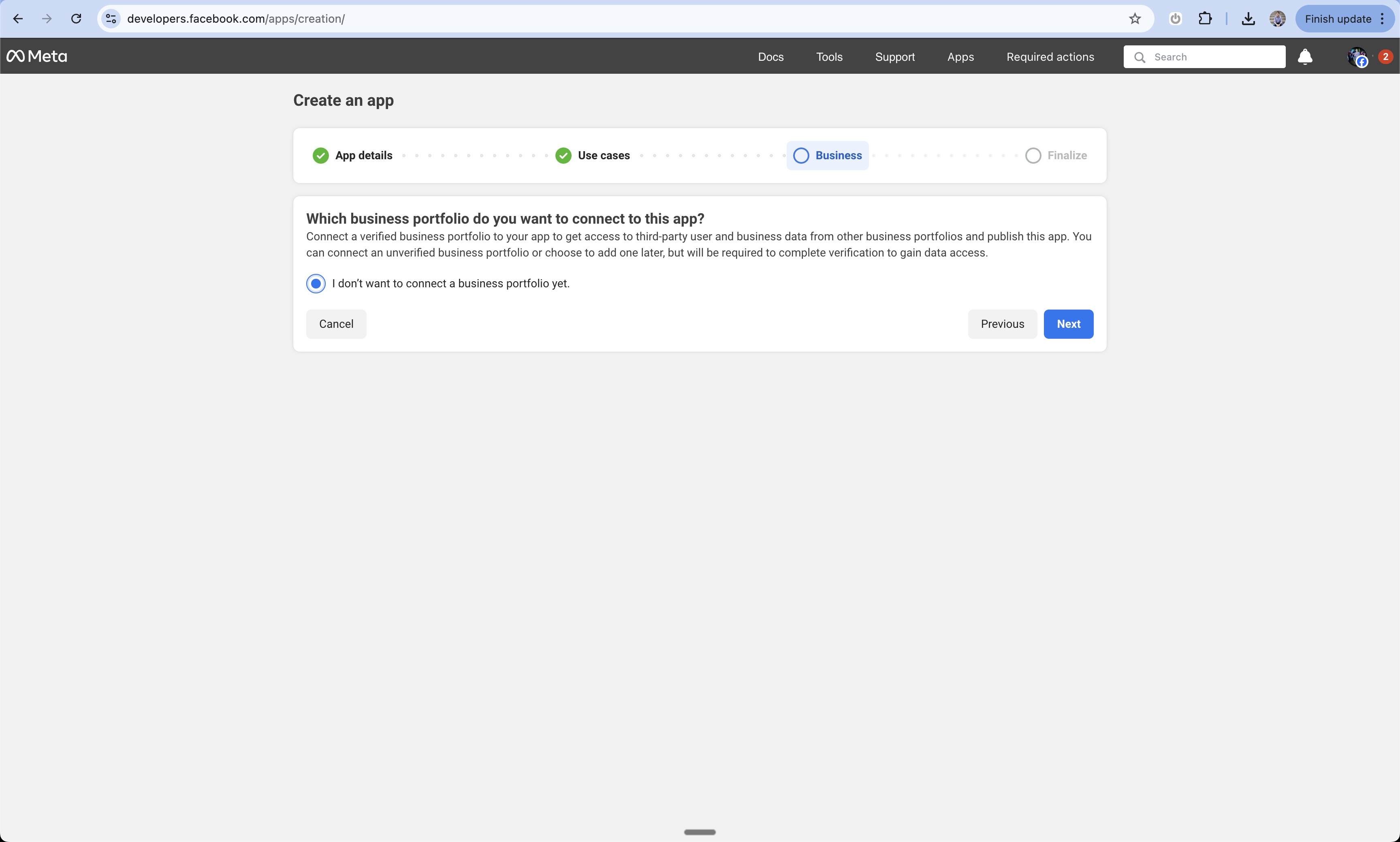Image resolution: width=1400 pixels, height=842 pixels.
Task: Click the address bar URL
Action: [236, 19]
